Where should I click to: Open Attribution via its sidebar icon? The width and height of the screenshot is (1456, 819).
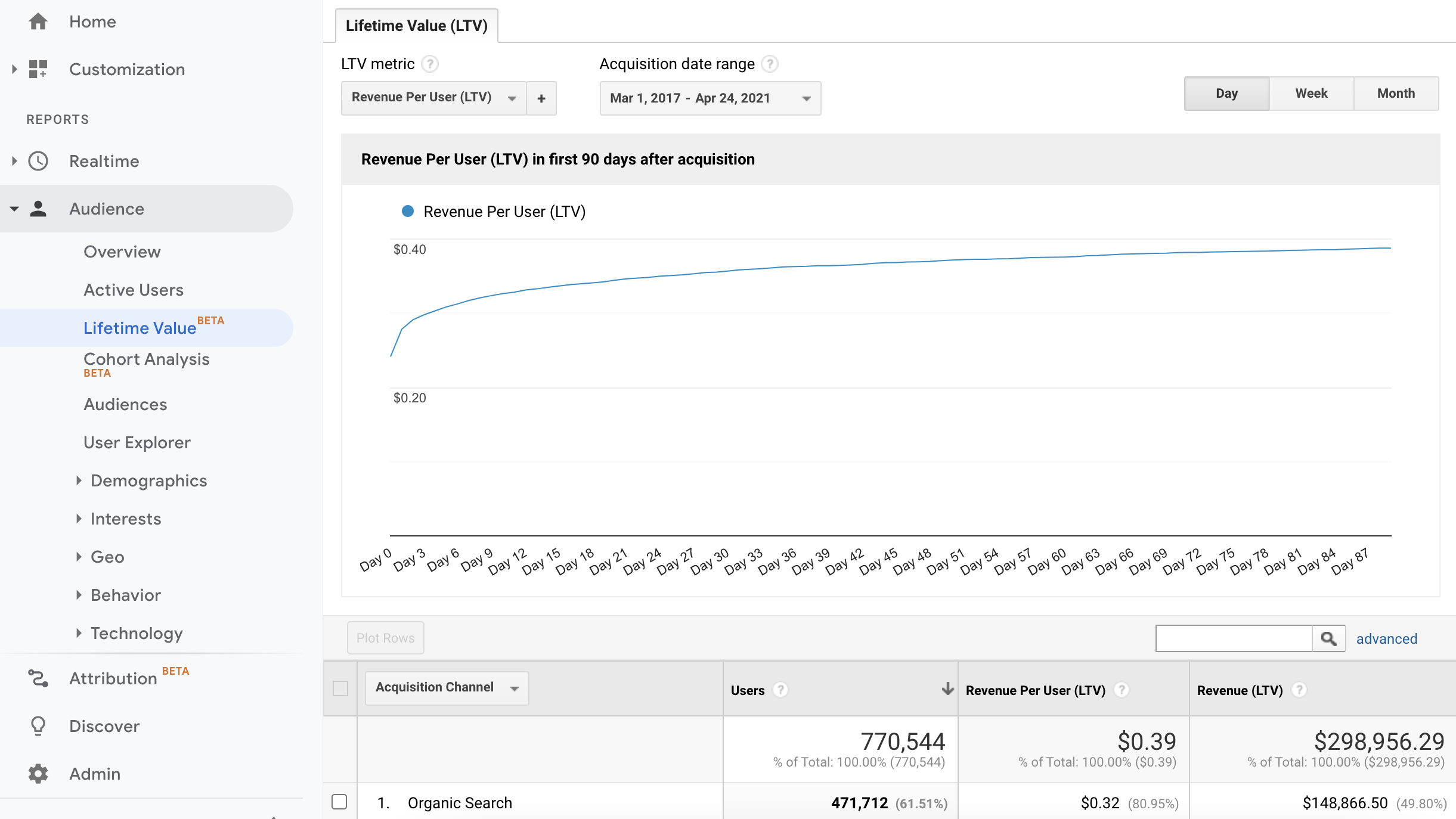point(38,678)
